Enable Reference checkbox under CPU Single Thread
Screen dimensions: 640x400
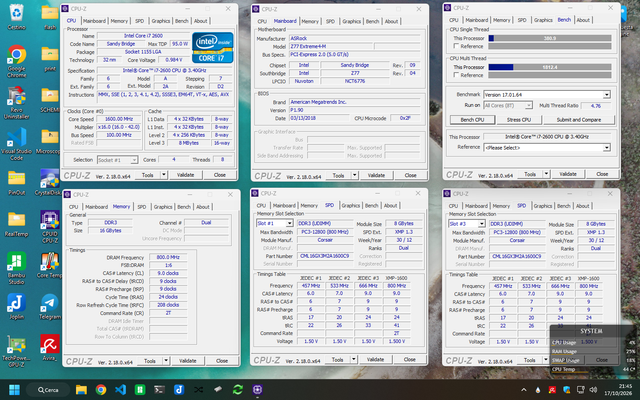click(x=456, y=46)
